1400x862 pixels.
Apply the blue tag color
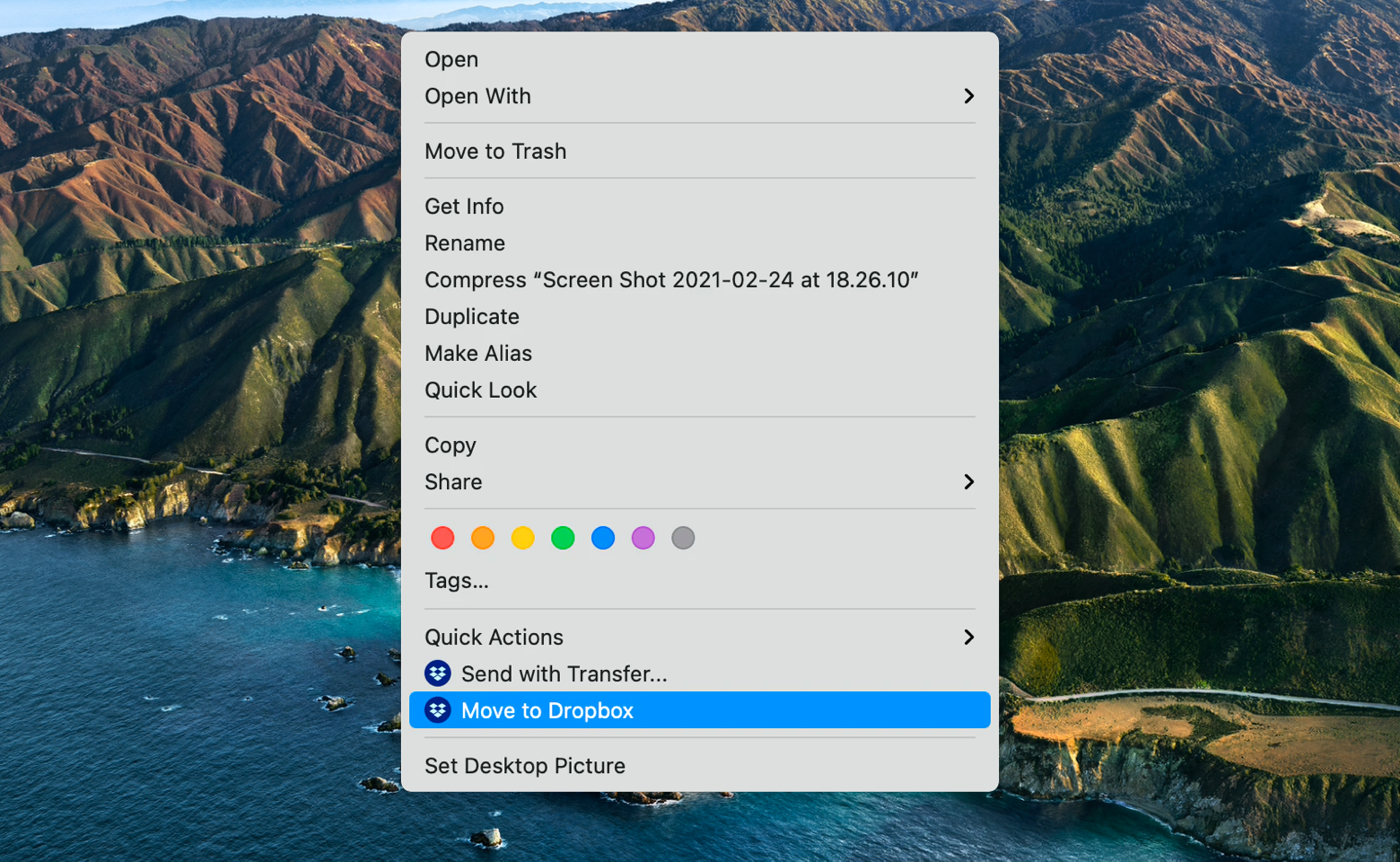[603, 538]
